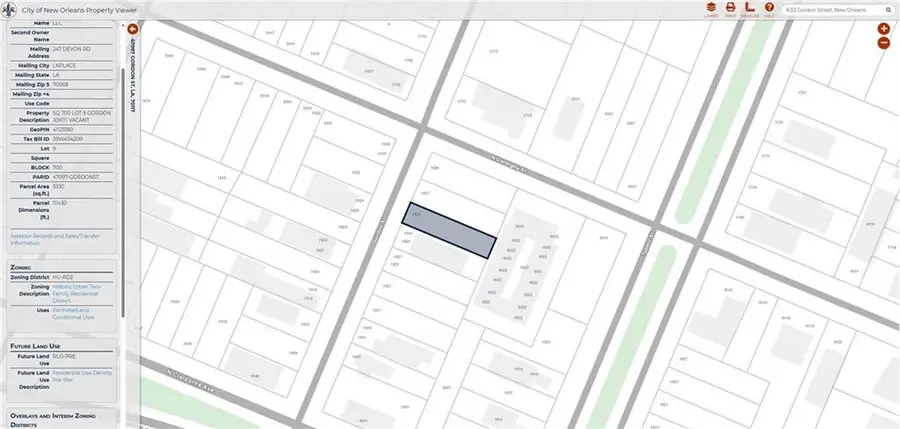Open the Layers tool
Viewport: 900px width, 429px height.
(711, 9)
